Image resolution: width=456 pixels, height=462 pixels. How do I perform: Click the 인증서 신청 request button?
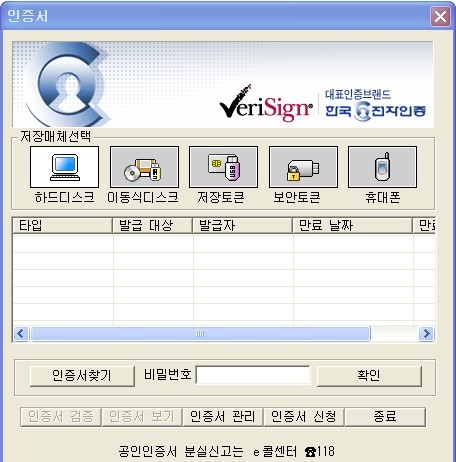click(x=304, y=417)
